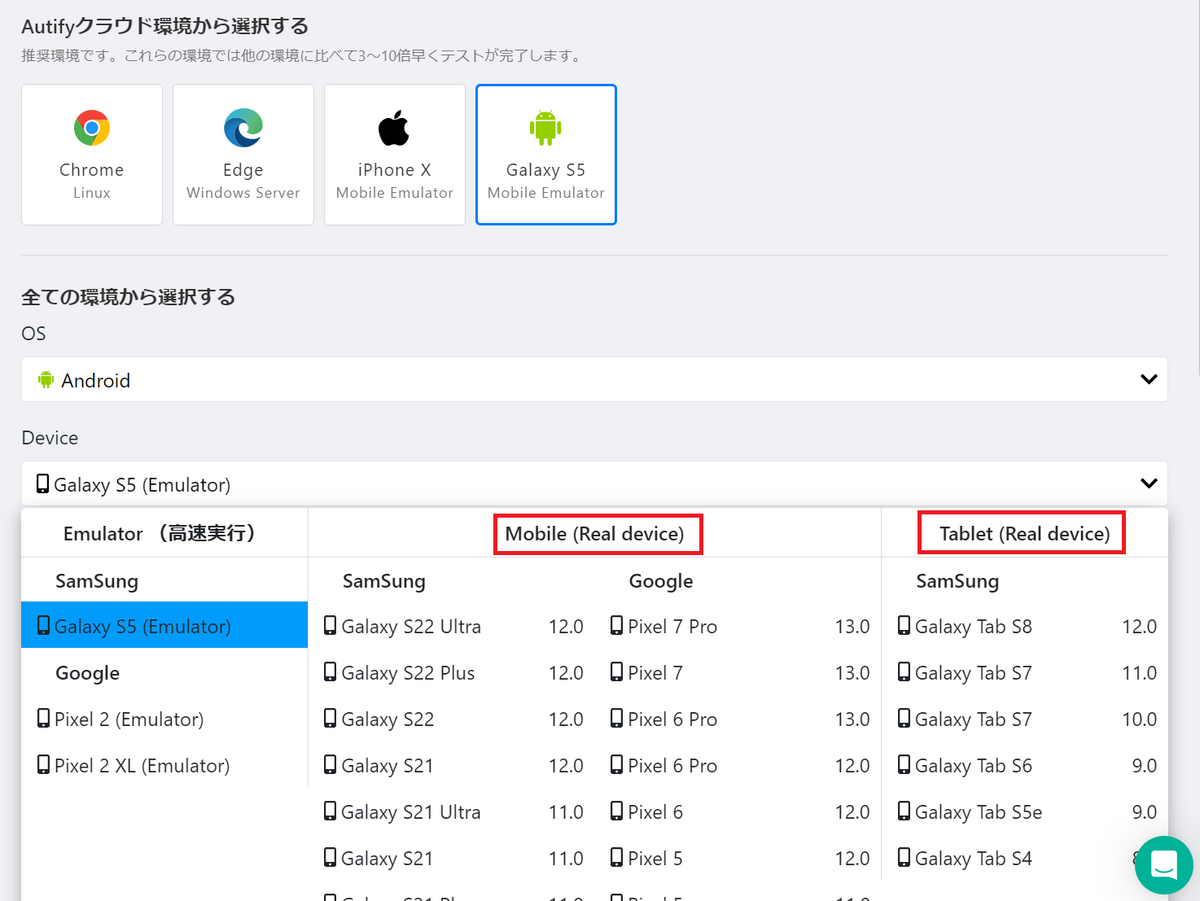
Task: Pick Galaxy S22 Plus 12.0
Action: [453, 673]
